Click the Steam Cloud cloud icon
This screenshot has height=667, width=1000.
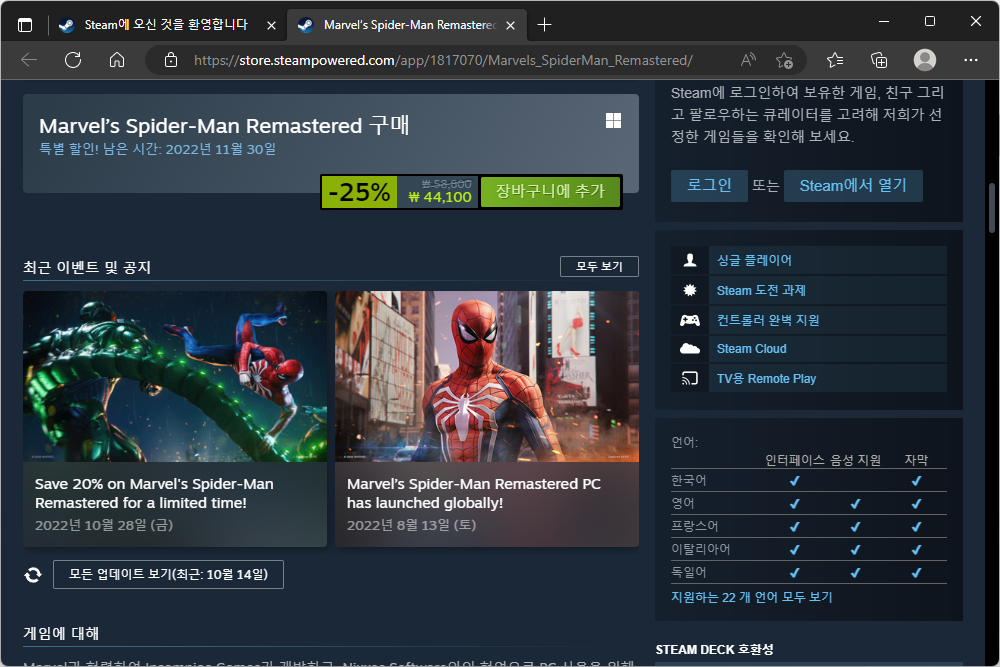tap(689, 349)
